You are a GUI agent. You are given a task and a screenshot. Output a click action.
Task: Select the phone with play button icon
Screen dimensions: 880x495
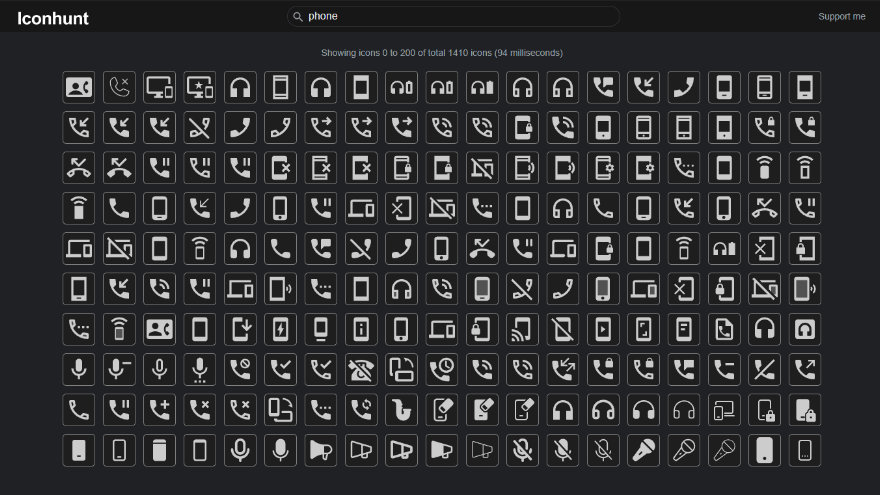(603, 329)
